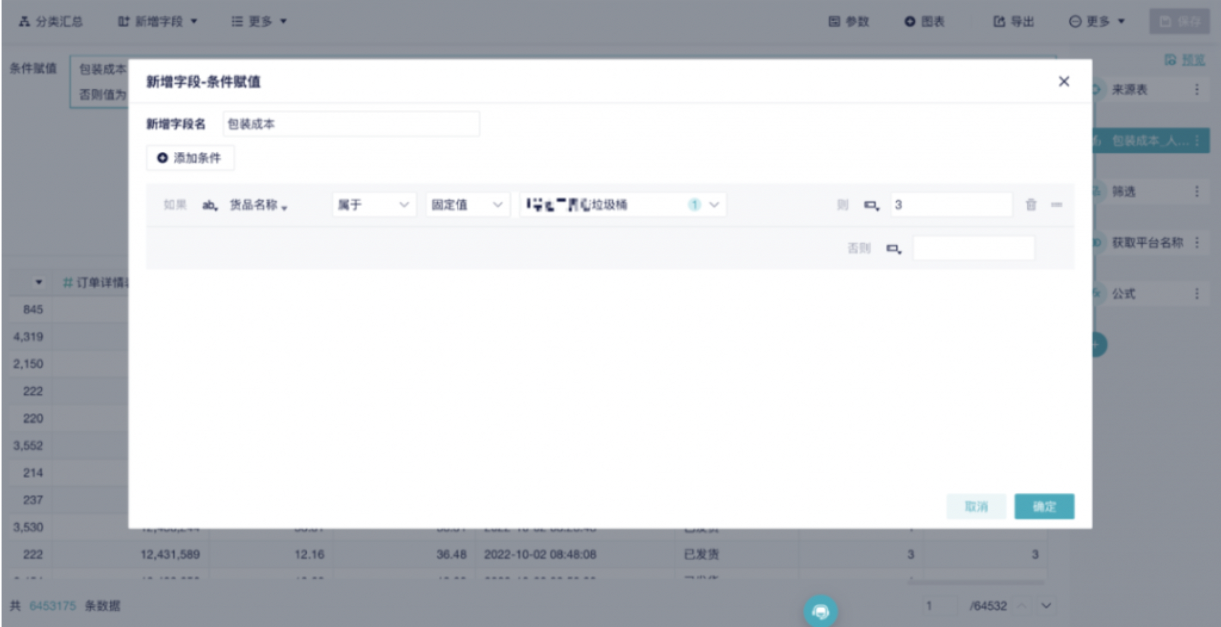
Task: Click the minus icon in condition row
Action: click(x=1056, y=205)
